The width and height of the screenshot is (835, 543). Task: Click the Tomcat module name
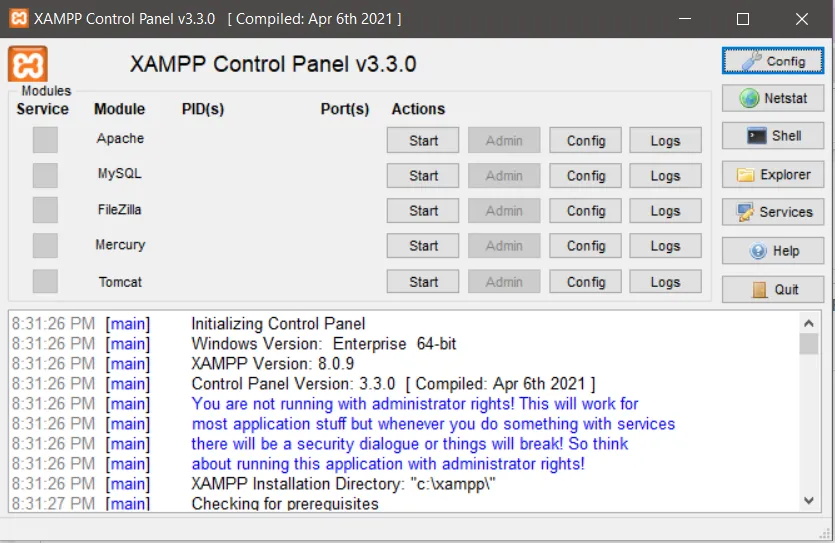[120, 282]
